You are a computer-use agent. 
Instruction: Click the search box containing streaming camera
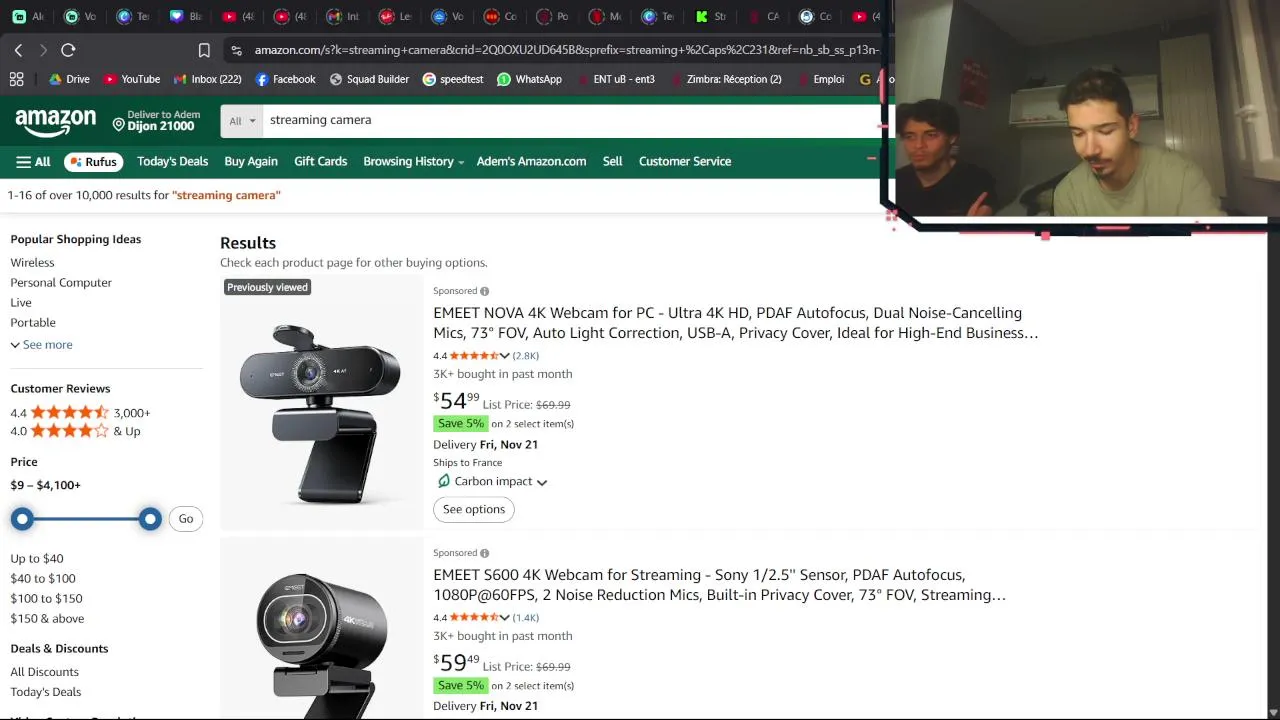point(560,120)
